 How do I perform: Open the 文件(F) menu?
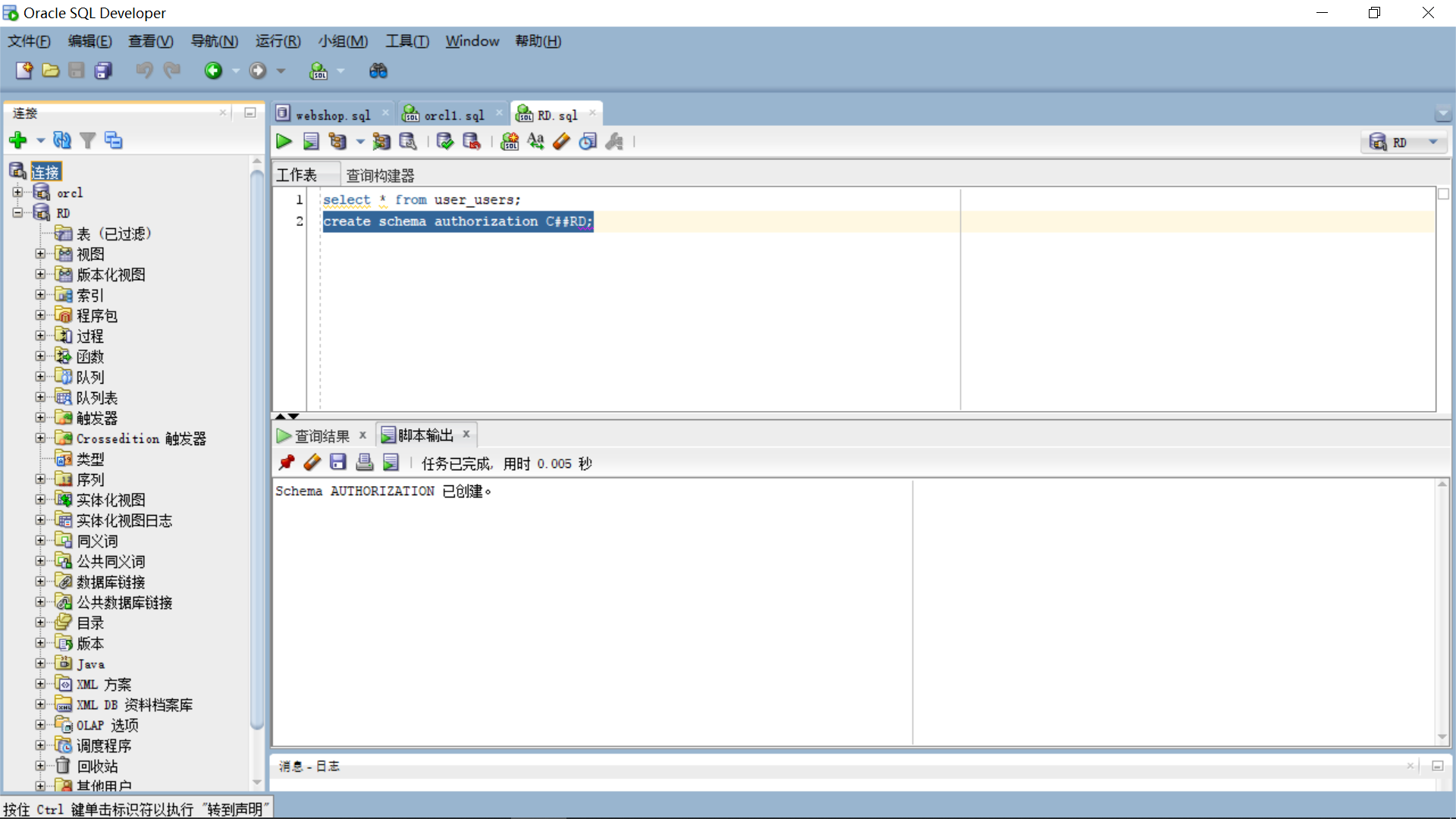point(29,41)
